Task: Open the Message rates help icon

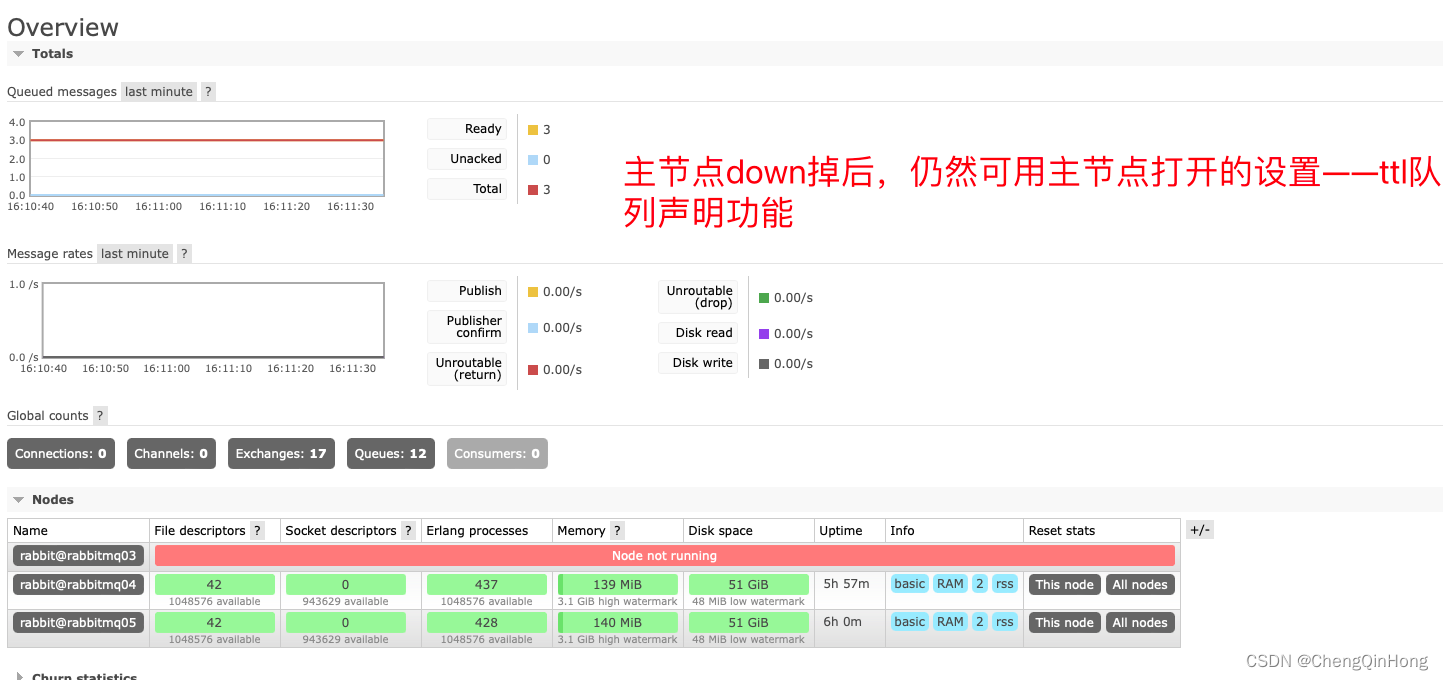Action: 184,253
